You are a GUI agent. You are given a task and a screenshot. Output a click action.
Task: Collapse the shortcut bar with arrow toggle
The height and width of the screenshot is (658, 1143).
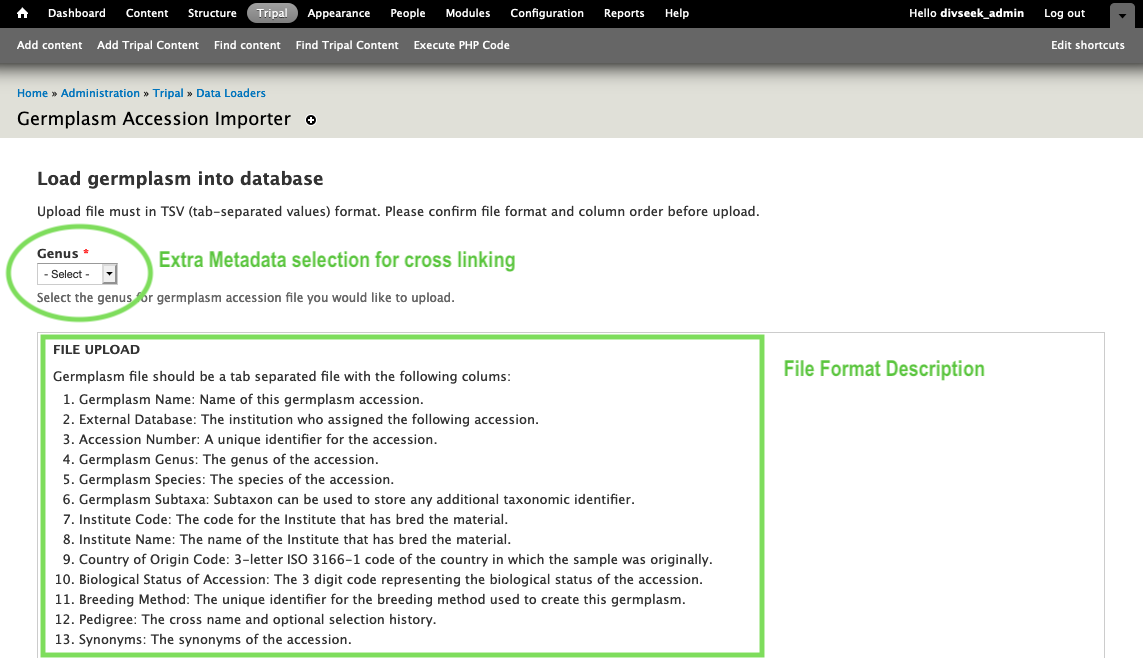(x=1122, y=15)
